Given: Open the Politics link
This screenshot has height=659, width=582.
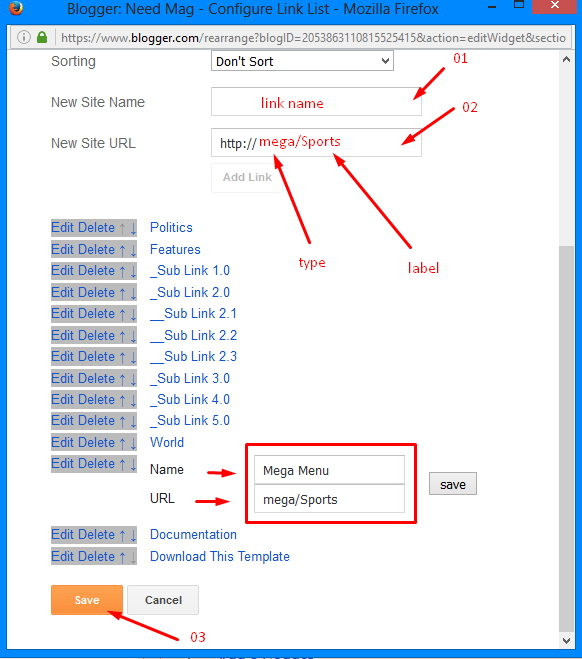Looking at the screenshot, I should [171, 228].
